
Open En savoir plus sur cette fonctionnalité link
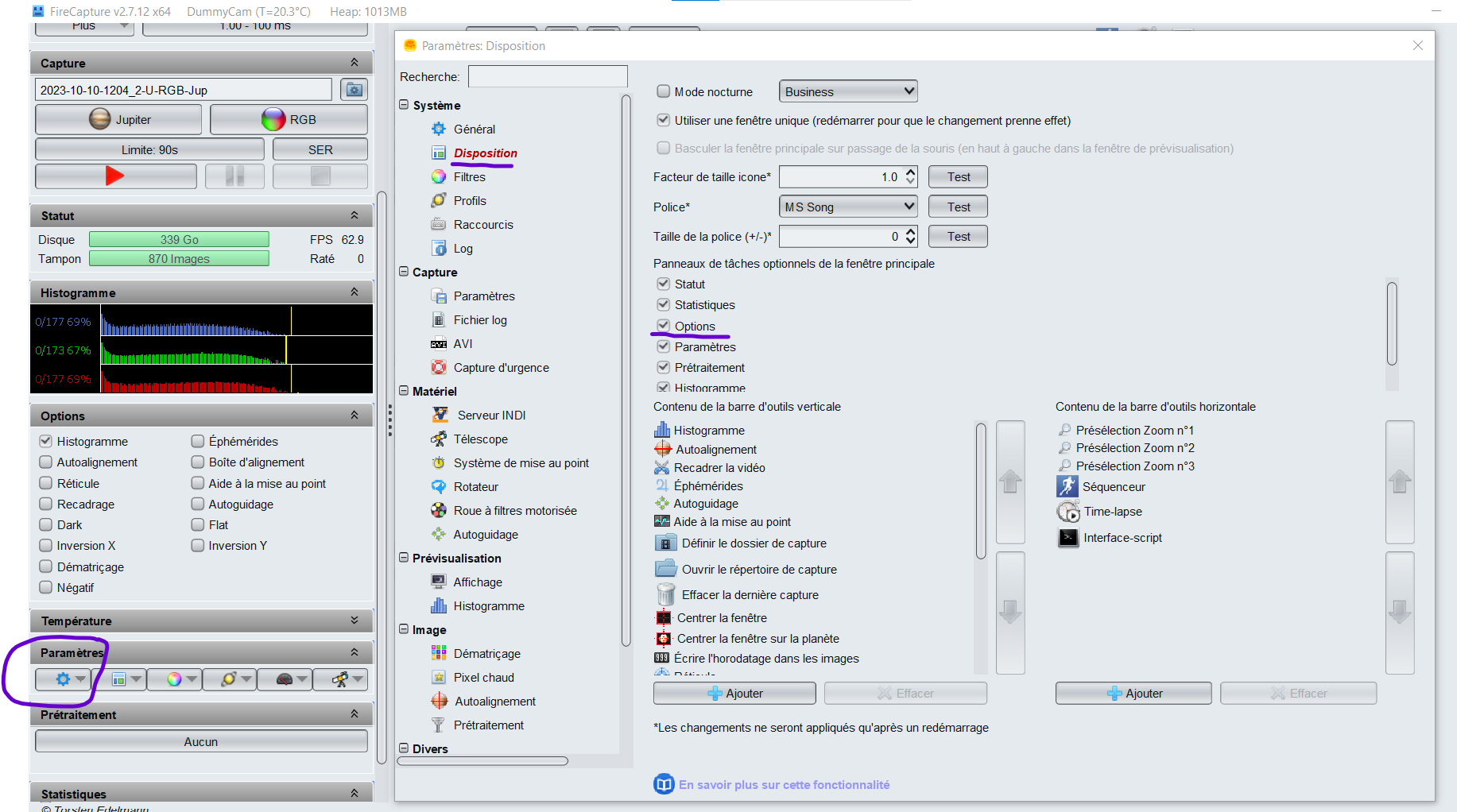(x=784, y=784)
